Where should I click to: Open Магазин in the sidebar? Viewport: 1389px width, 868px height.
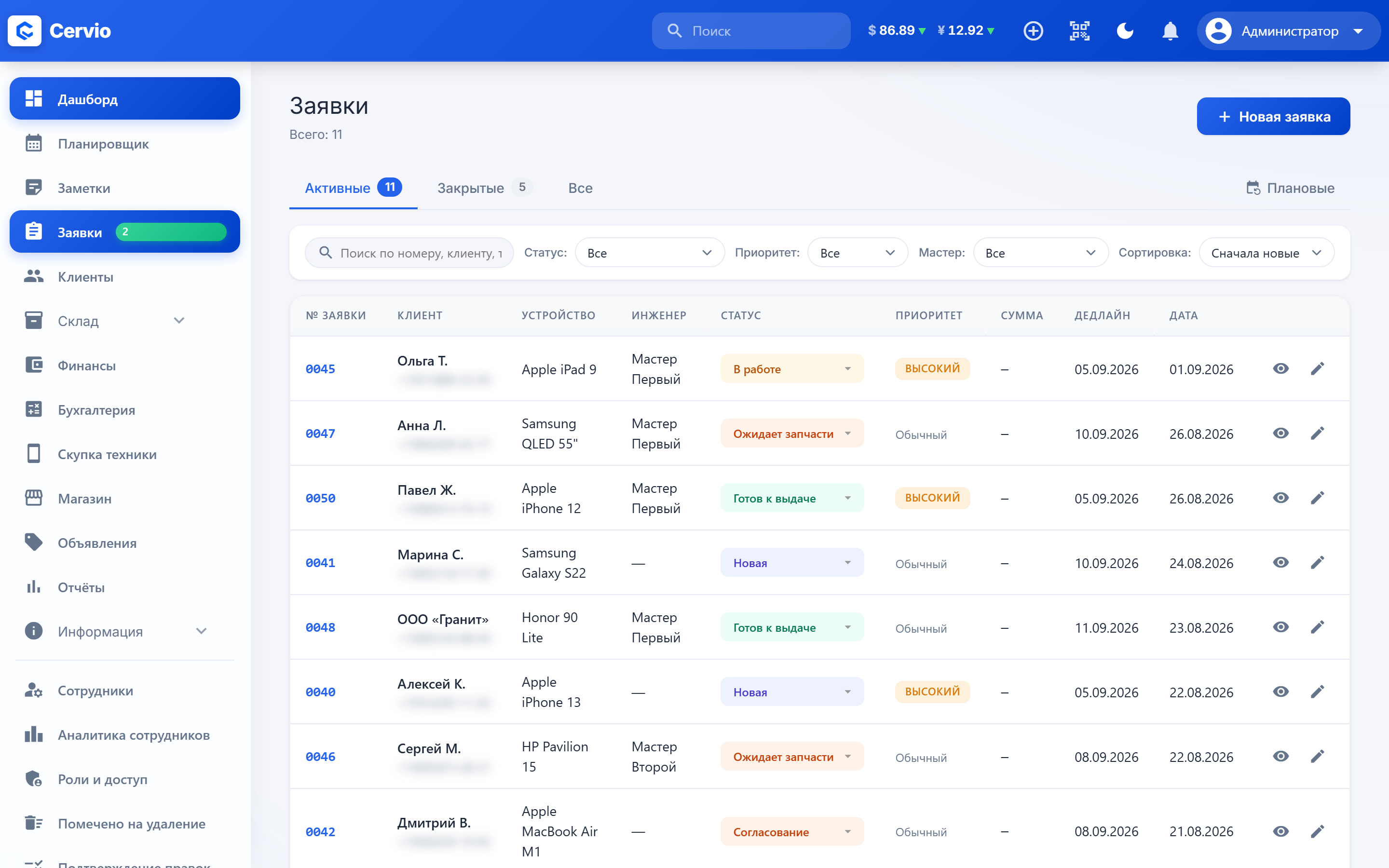pos(124,498)
